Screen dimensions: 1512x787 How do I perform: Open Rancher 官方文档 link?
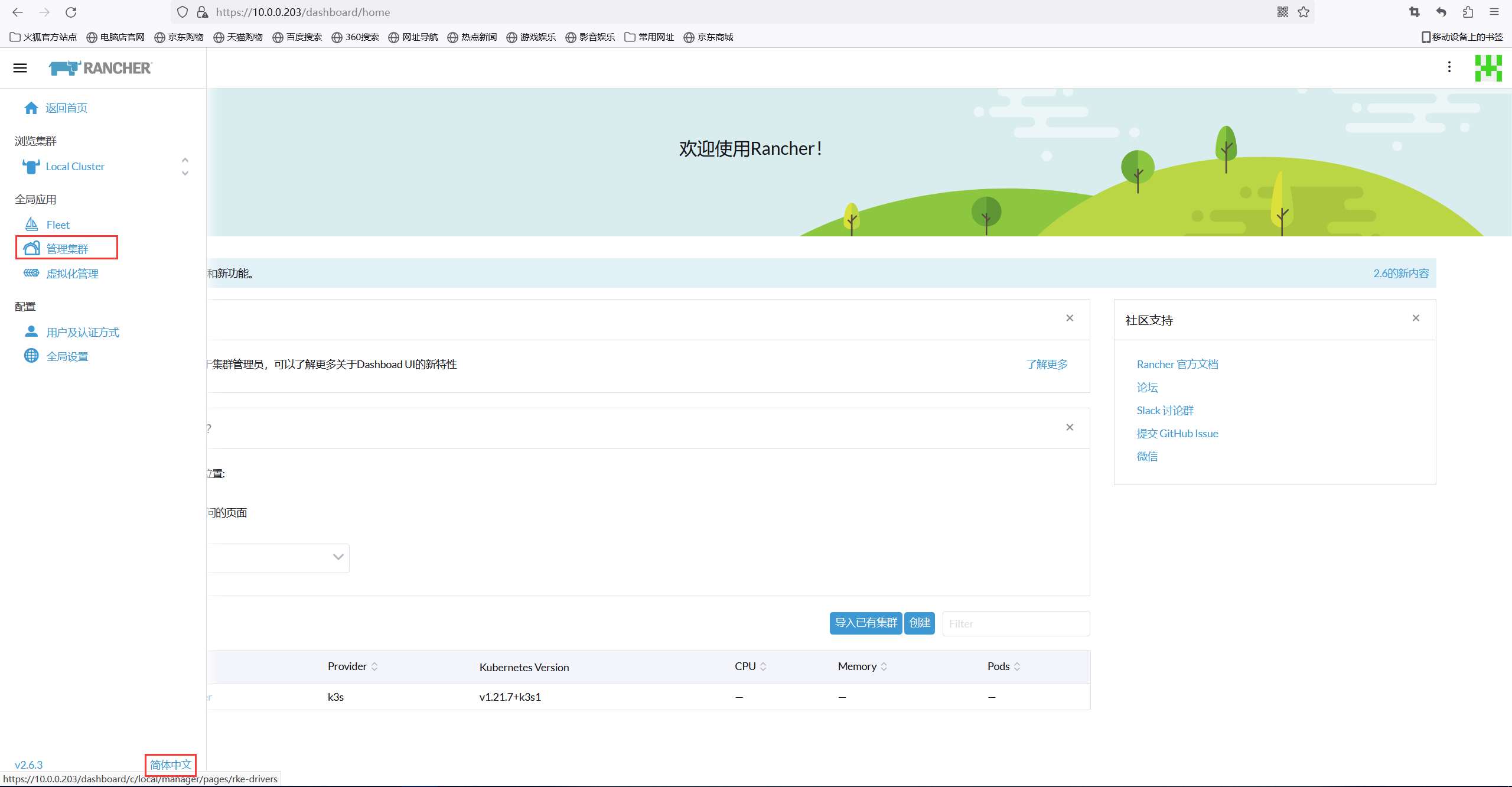click(x=1177, y=364)
